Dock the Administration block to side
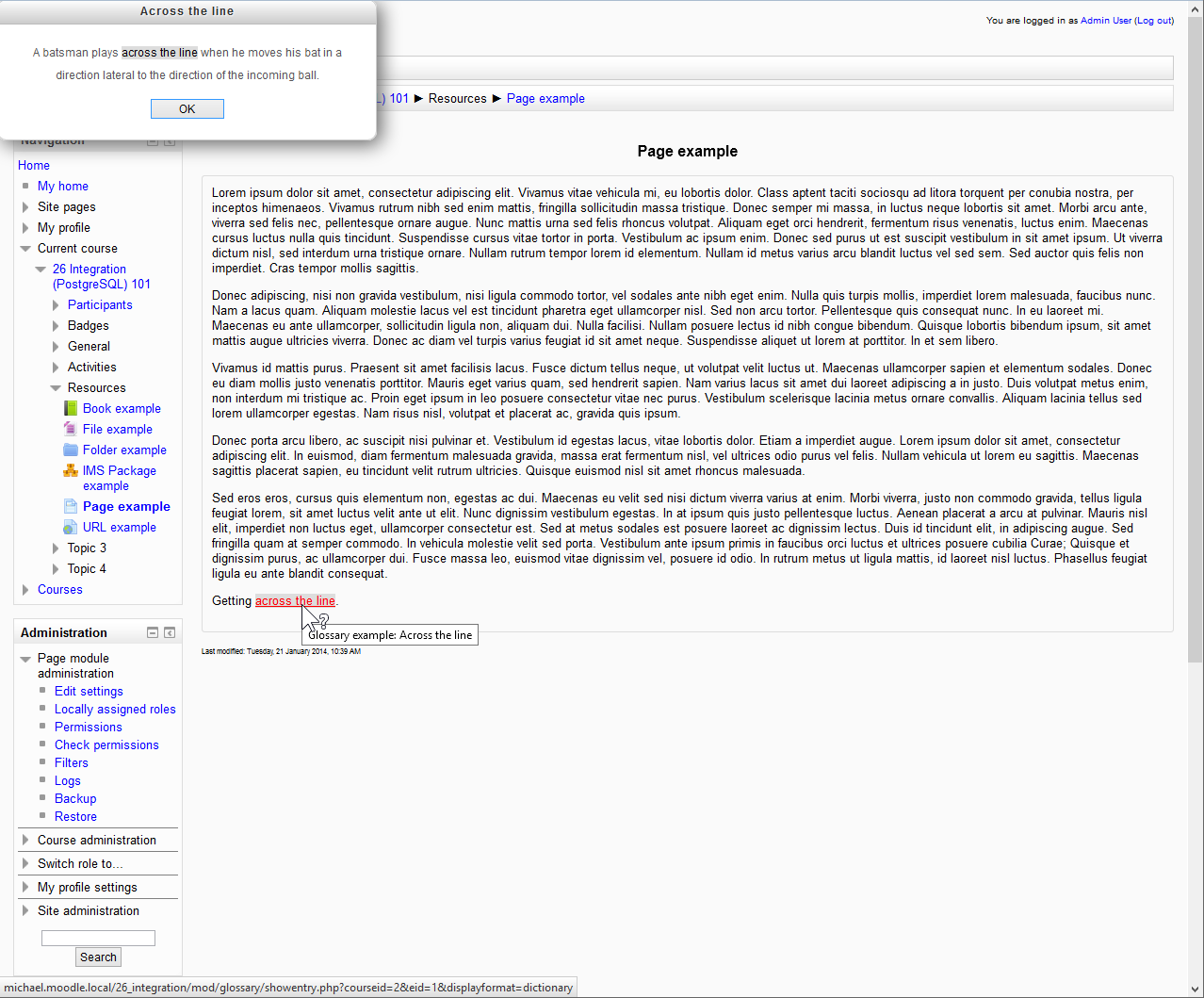Image resolution: width=1204 pixels, height=998 pixels. [x=170, y=632]
